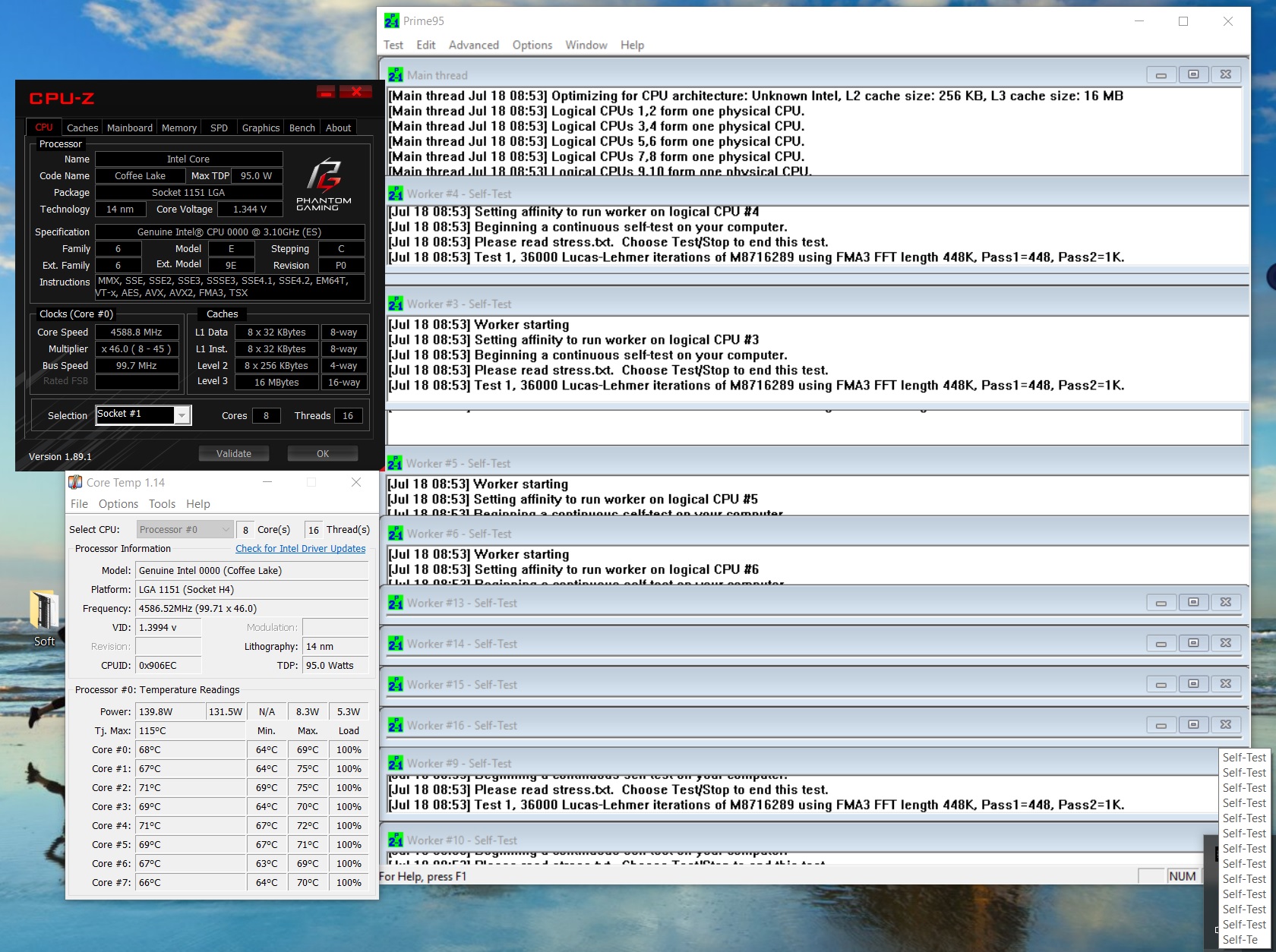Click the Validate button in CPU-Z
This screenshot has width=1276, height=952.
(x=233, y=453)
